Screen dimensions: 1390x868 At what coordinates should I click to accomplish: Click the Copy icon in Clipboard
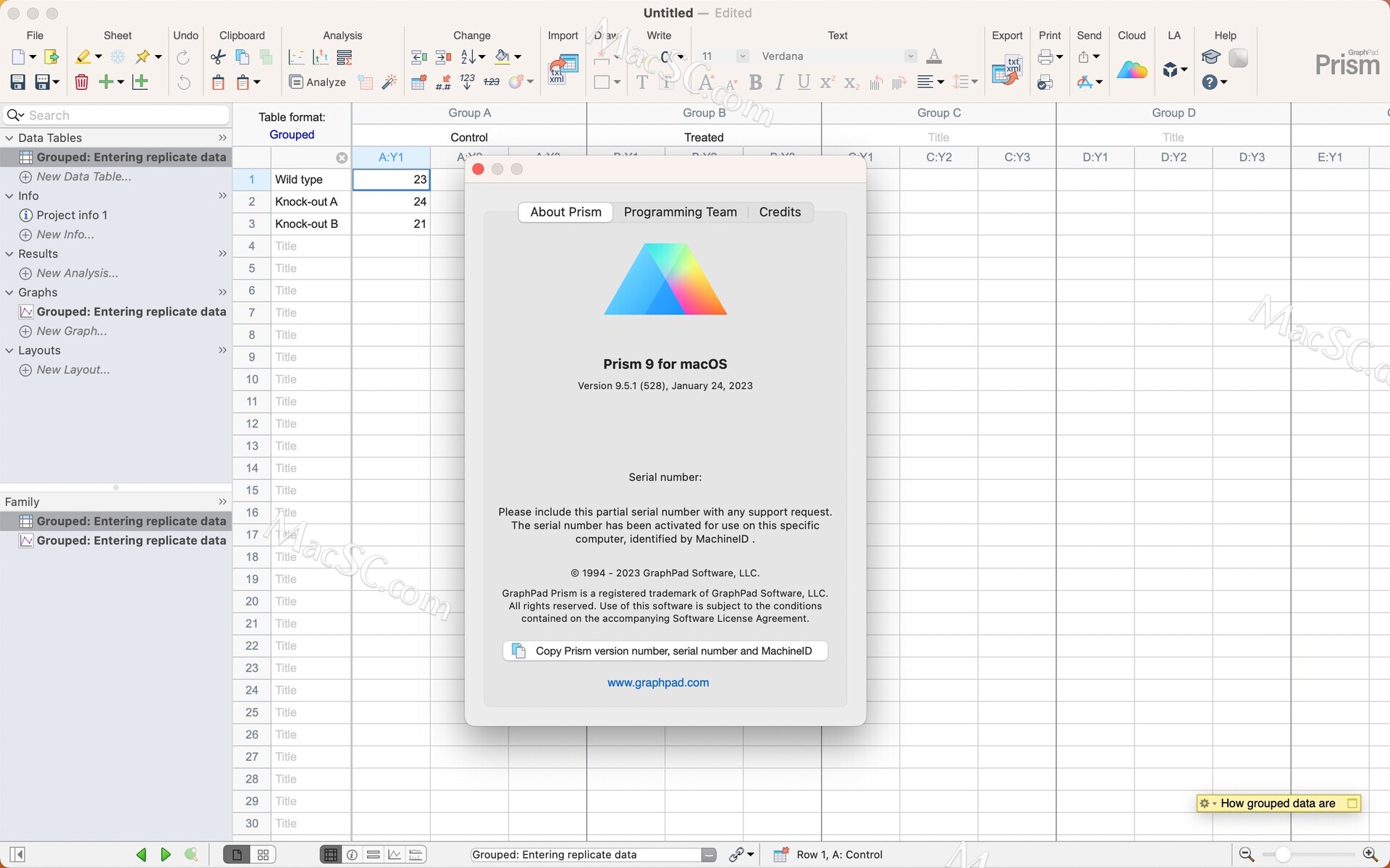click(x=243, y=56)
